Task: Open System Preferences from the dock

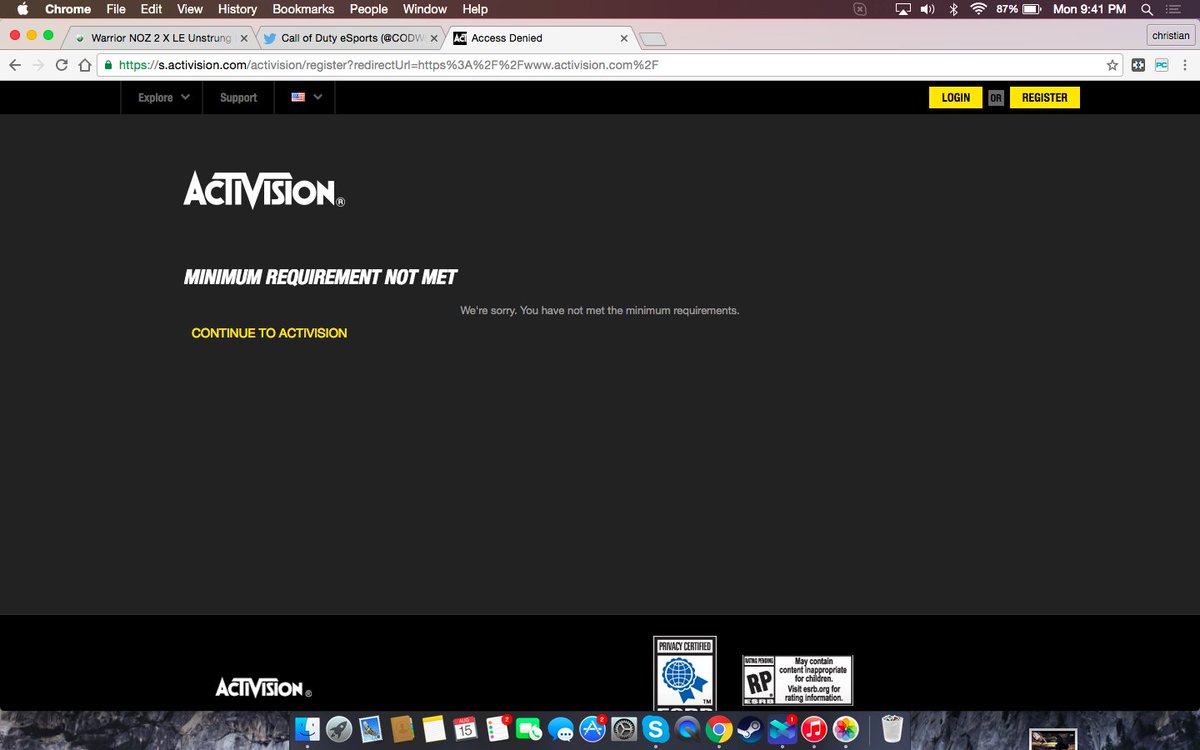Action: 624,729
